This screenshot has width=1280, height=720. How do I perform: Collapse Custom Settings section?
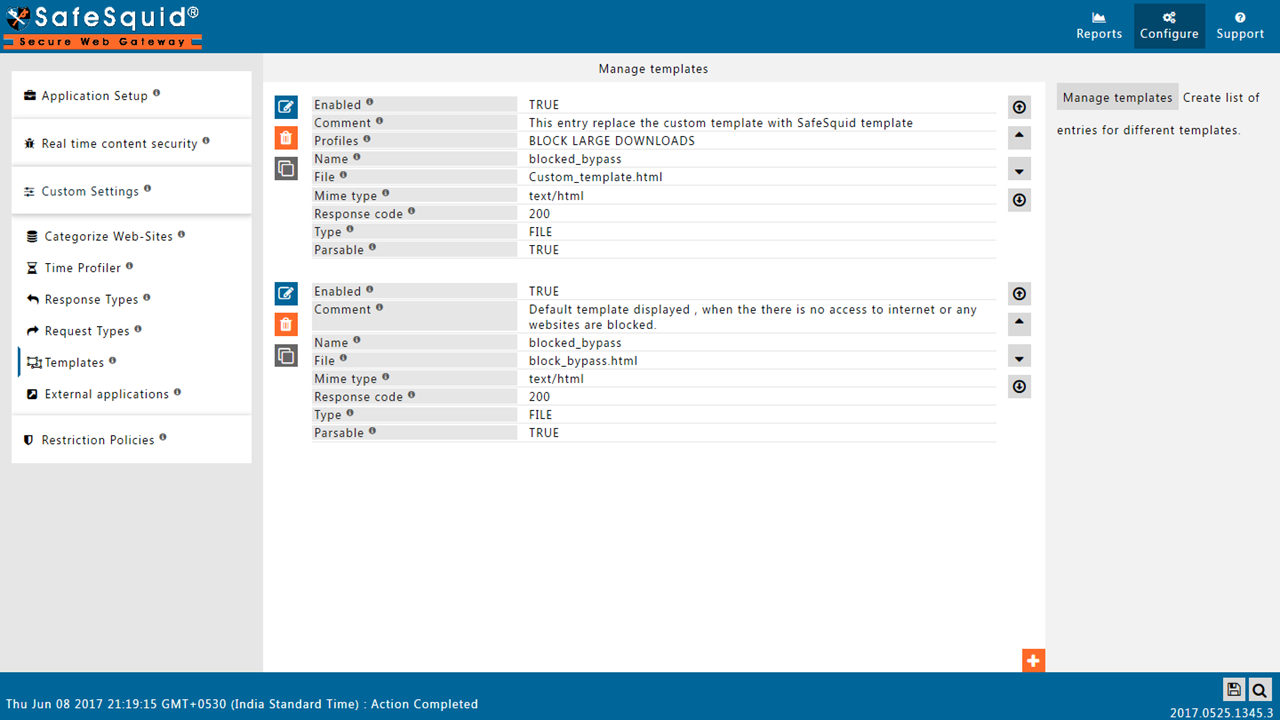(131, 191)
